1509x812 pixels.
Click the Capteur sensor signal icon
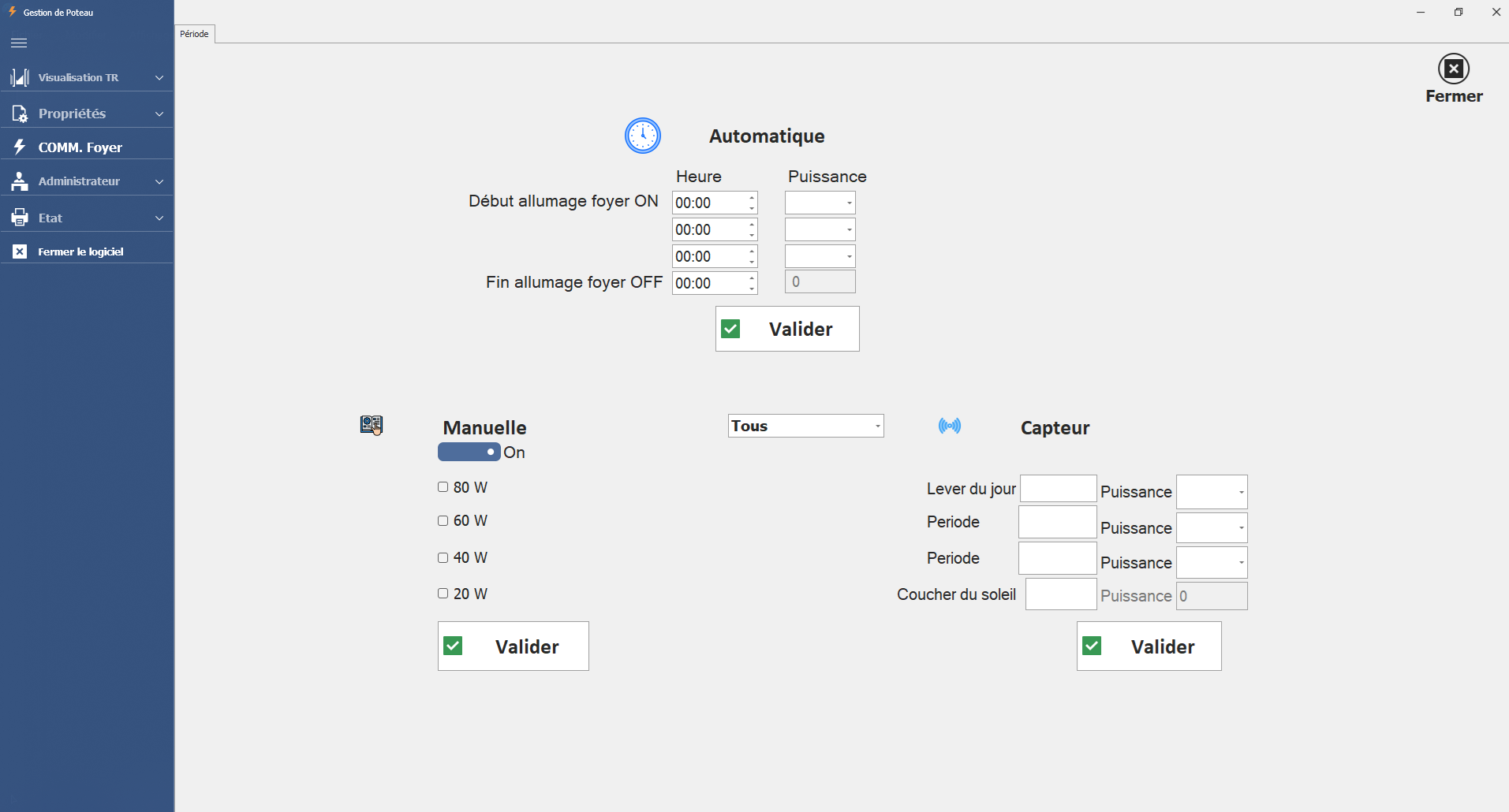pyautogui.click(x=949, y=426)
